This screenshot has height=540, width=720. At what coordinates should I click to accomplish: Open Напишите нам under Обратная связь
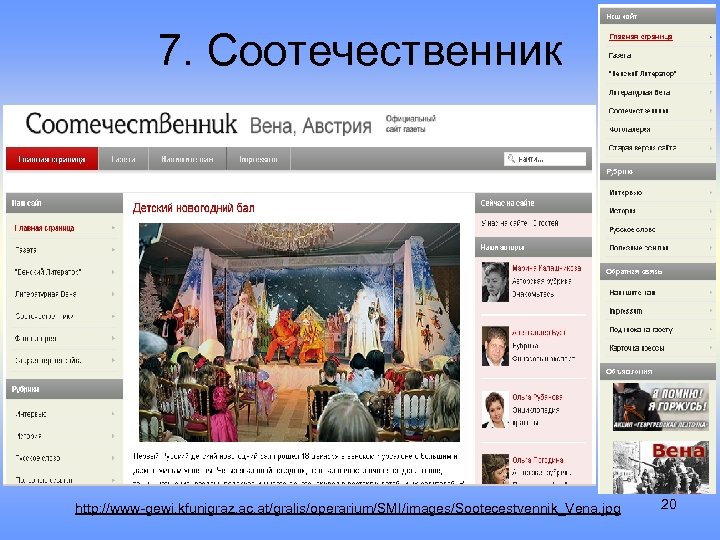coord(632,292)
